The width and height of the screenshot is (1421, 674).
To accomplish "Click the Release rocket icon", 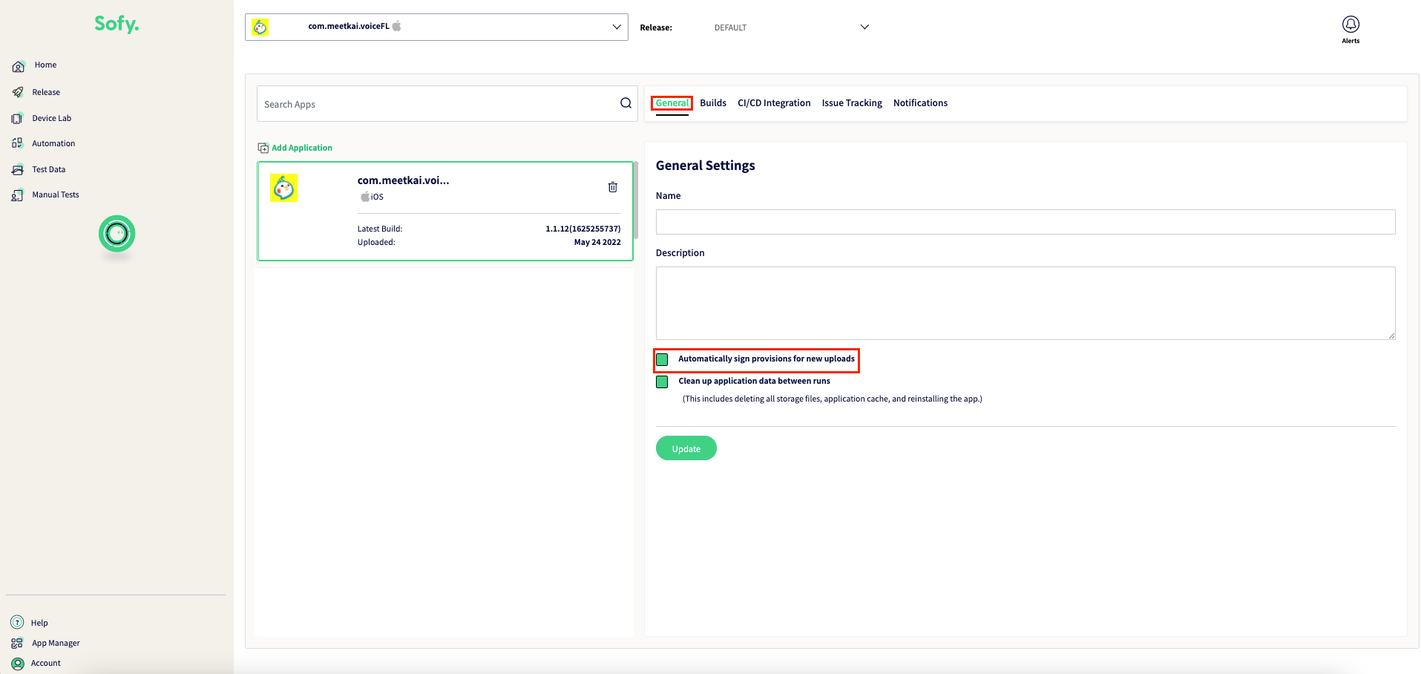I will pyautogui.click(x=18, y=92).
